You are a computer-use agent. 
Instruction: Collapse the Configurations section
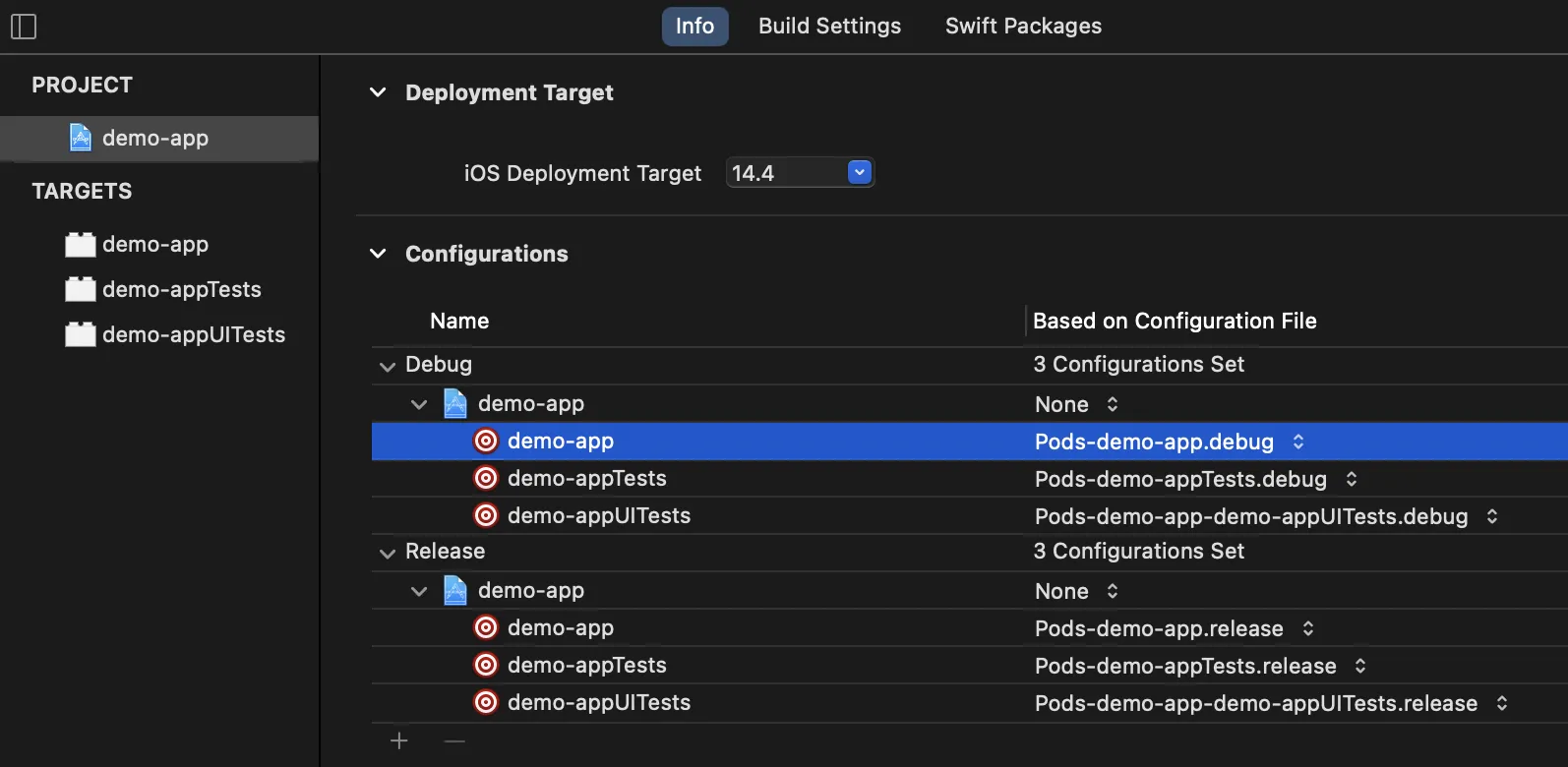pos(378,254)
